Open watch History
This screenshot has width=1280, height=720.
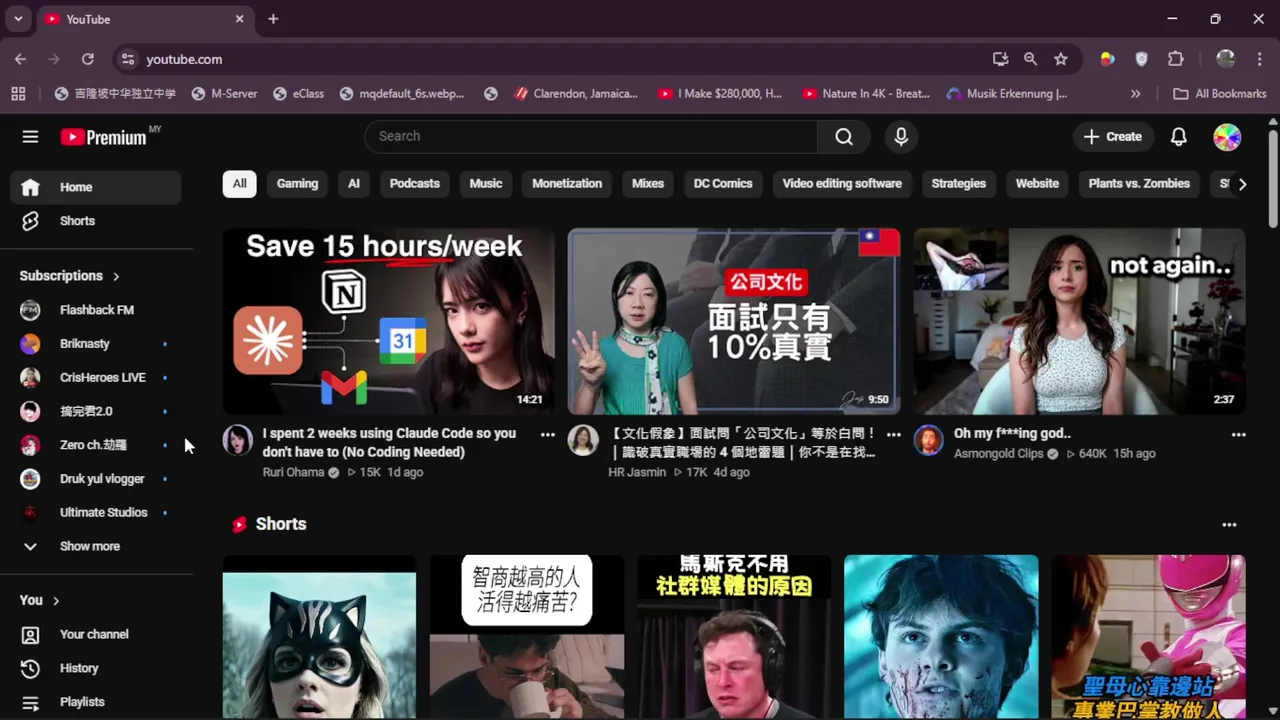tap(96, 668)
